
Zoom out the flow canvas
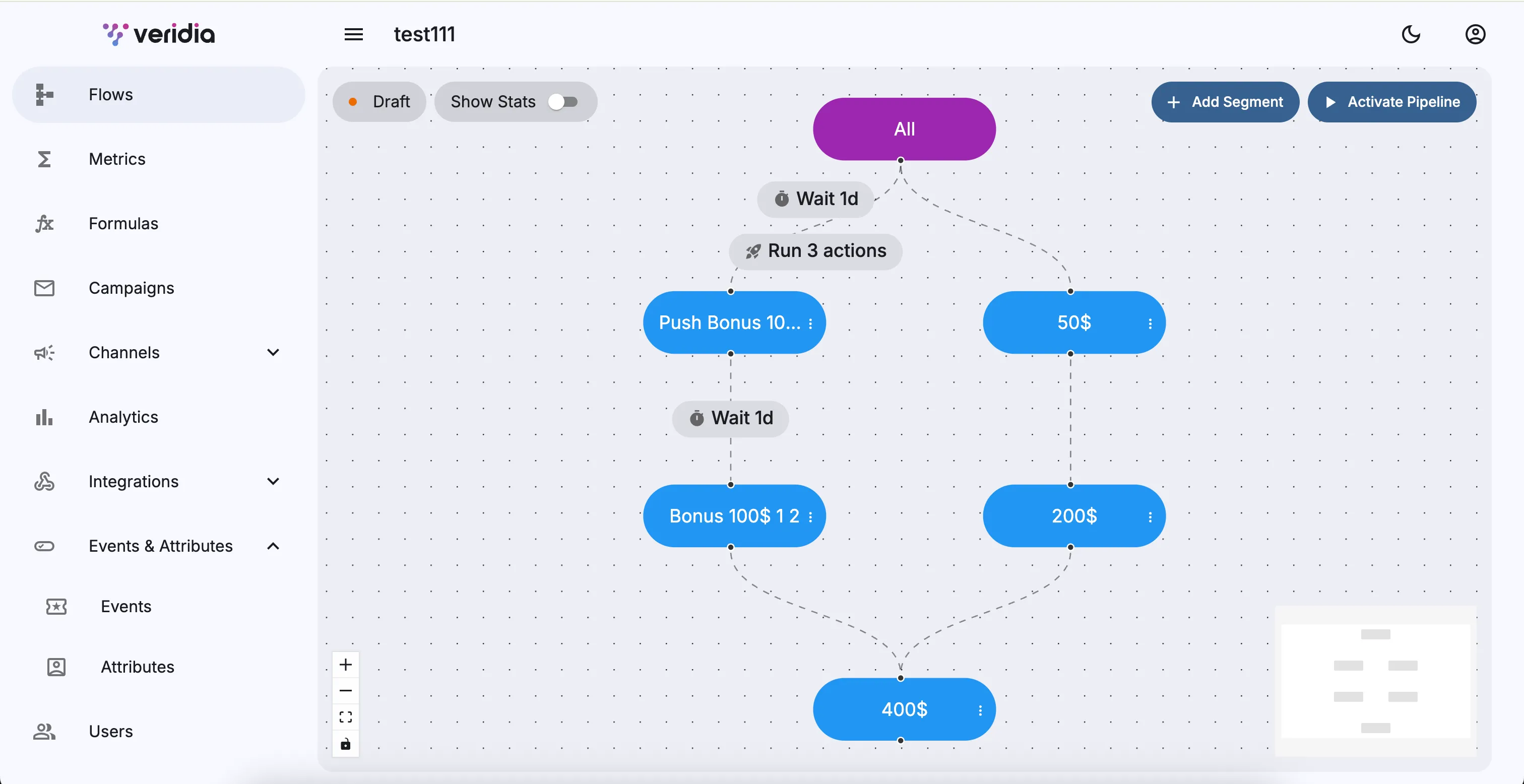click(346, 690)
